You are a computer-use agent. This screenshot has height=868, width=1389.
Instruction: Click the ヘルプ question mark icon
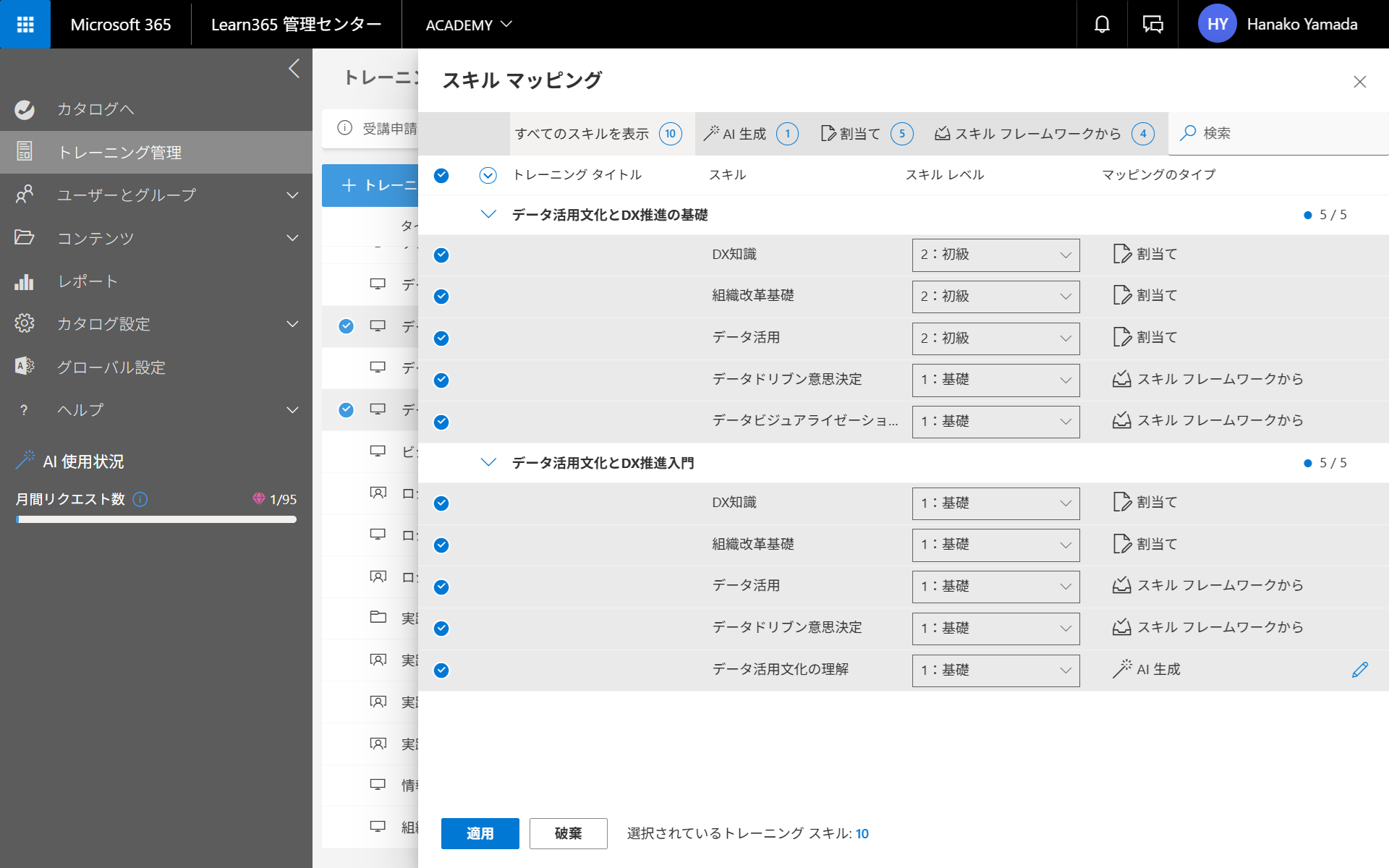coord(25,410)
